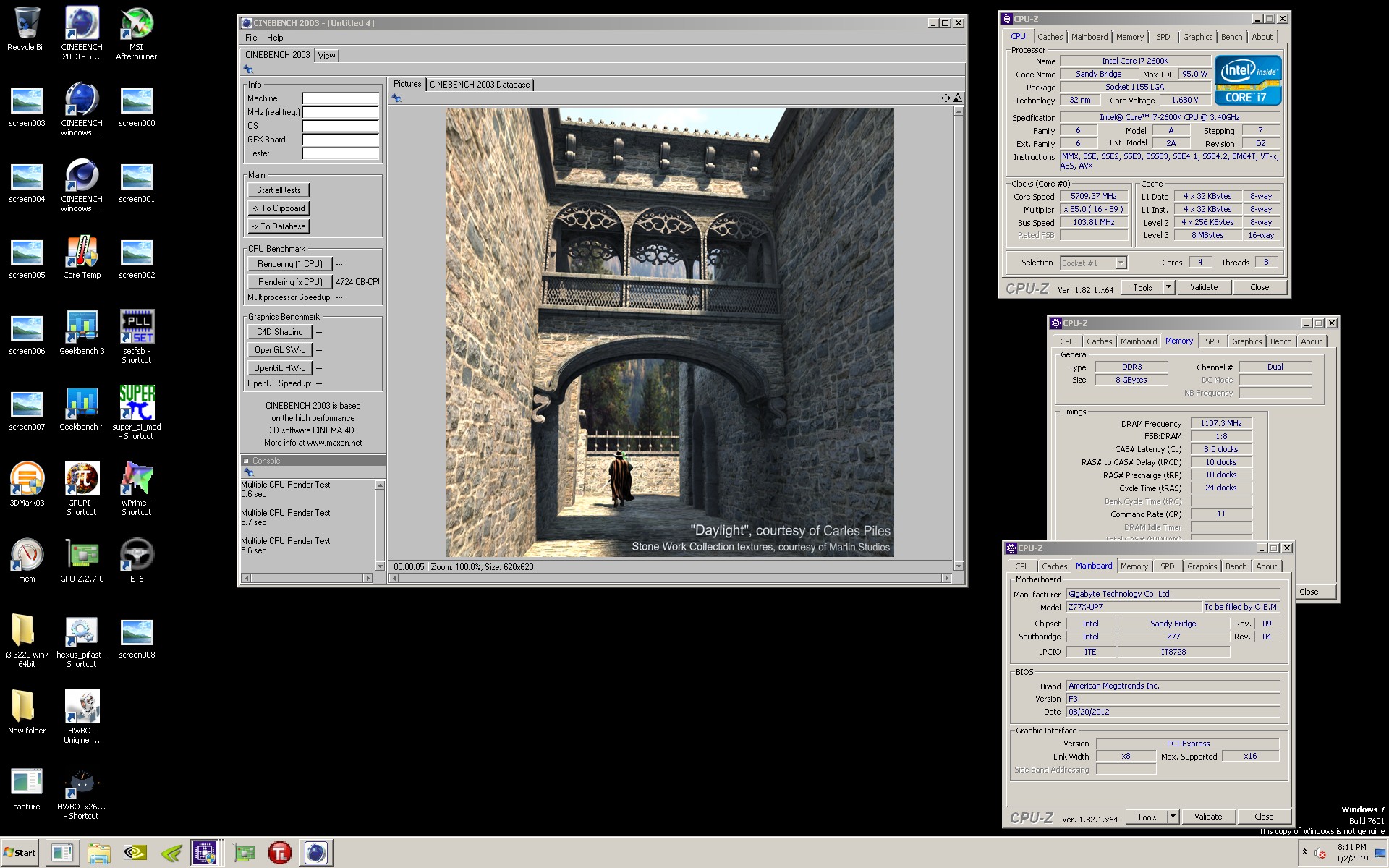Open mem desktop icon
The height and width of the screenshot is (868, 1389).
27,561
